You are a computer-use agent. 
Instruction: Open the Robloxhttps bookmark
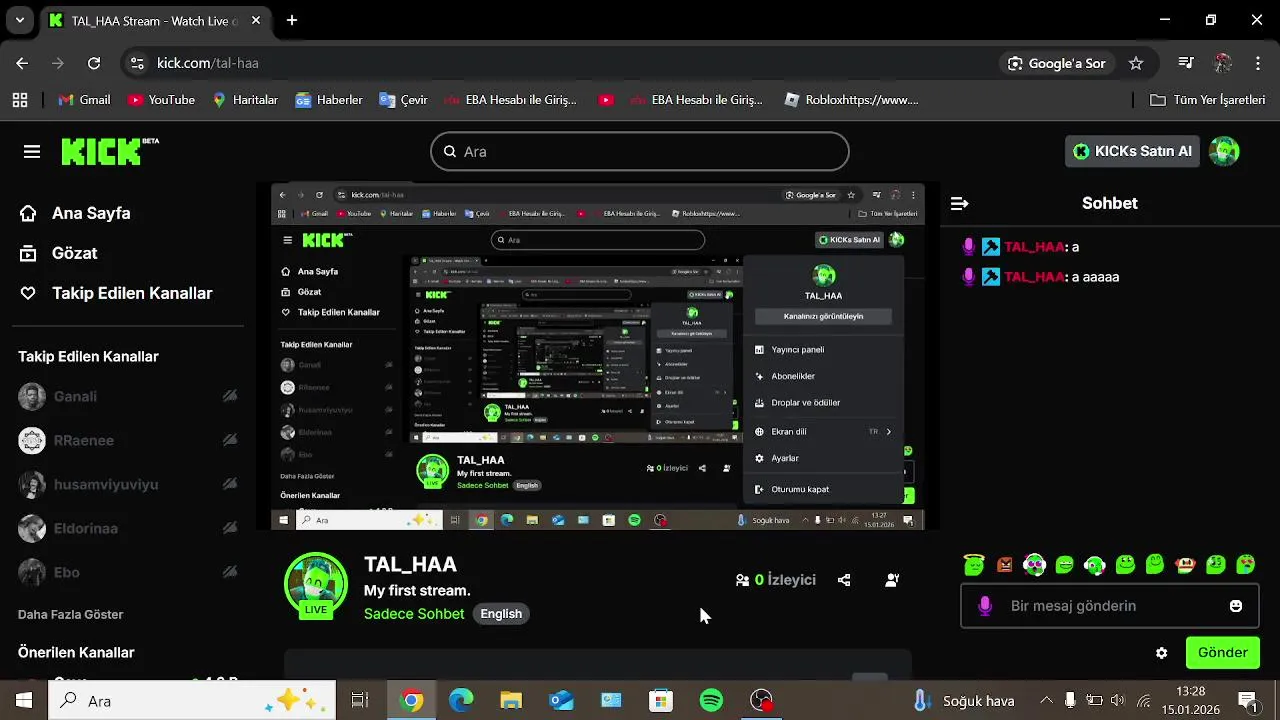point(852,100)
